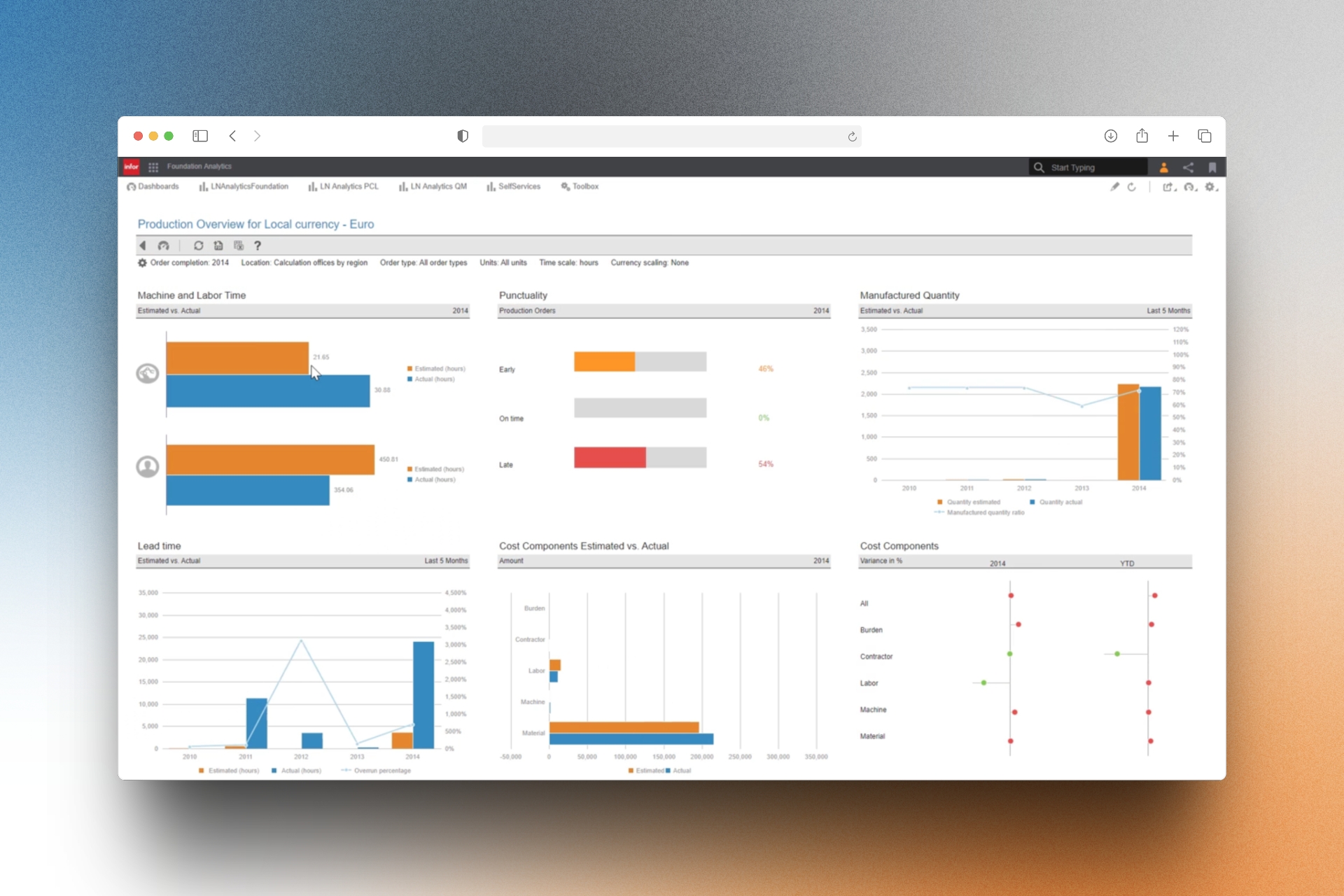Open the LN Analytics PCL menu
Image resolution: width=1344 pixels, height=896 pixels.
(x=343, y=186)
